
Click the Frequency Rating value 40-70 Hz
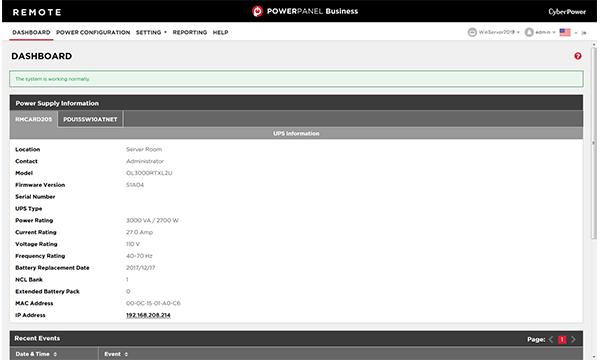click(x=139, y=256)
